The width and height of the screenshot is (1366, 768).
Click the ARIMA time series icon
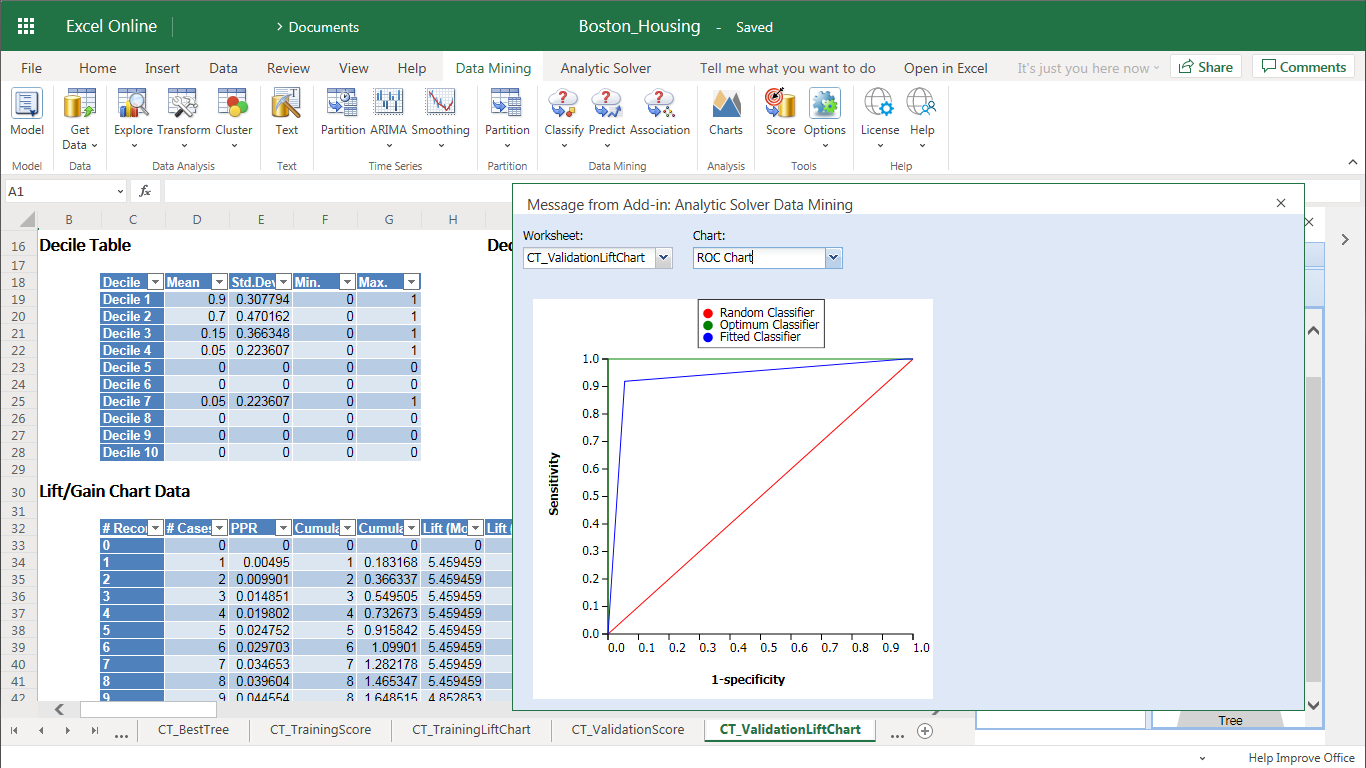(x=388, y=104)
